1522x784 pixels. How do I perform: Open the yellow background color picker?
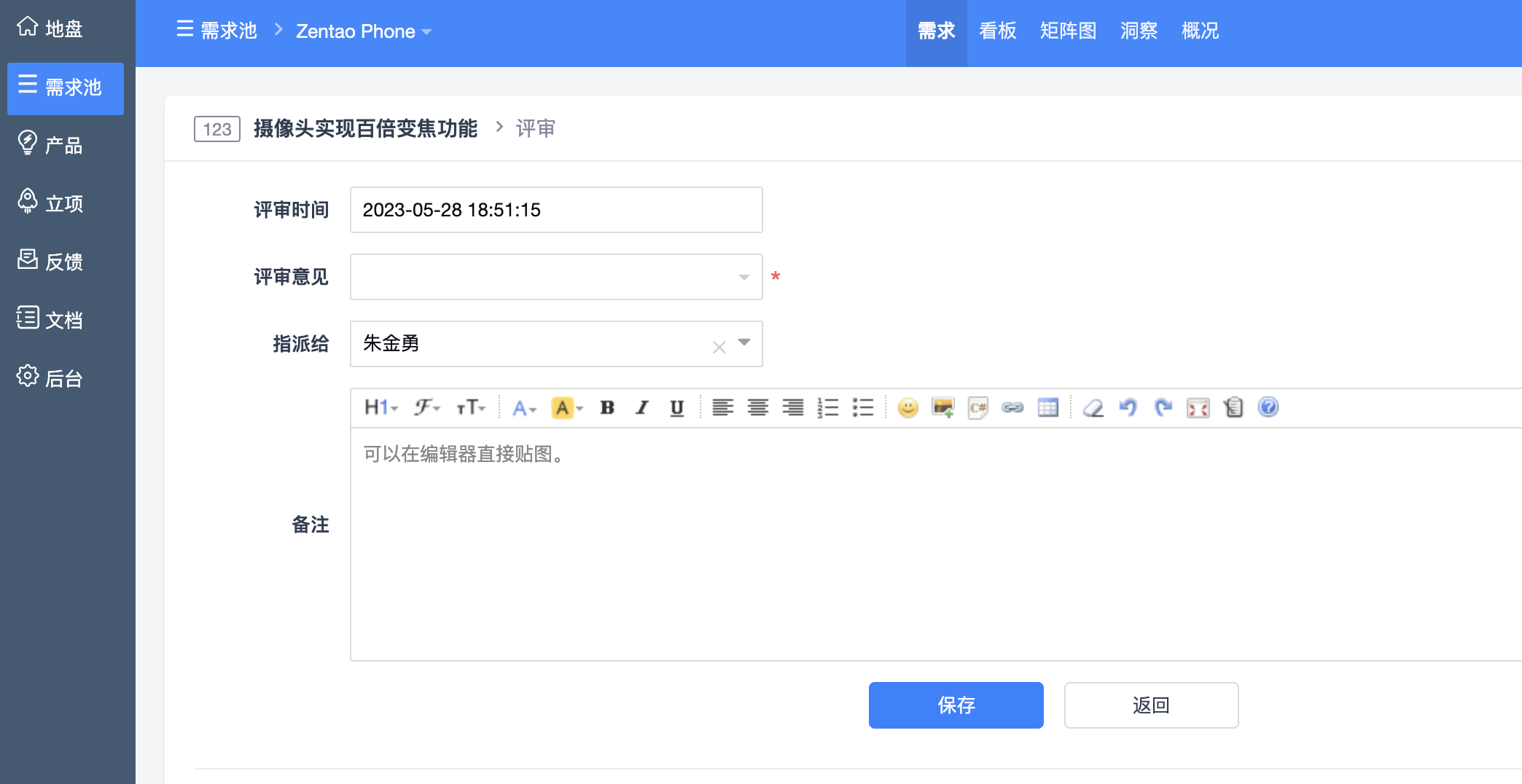pos(567,407)
